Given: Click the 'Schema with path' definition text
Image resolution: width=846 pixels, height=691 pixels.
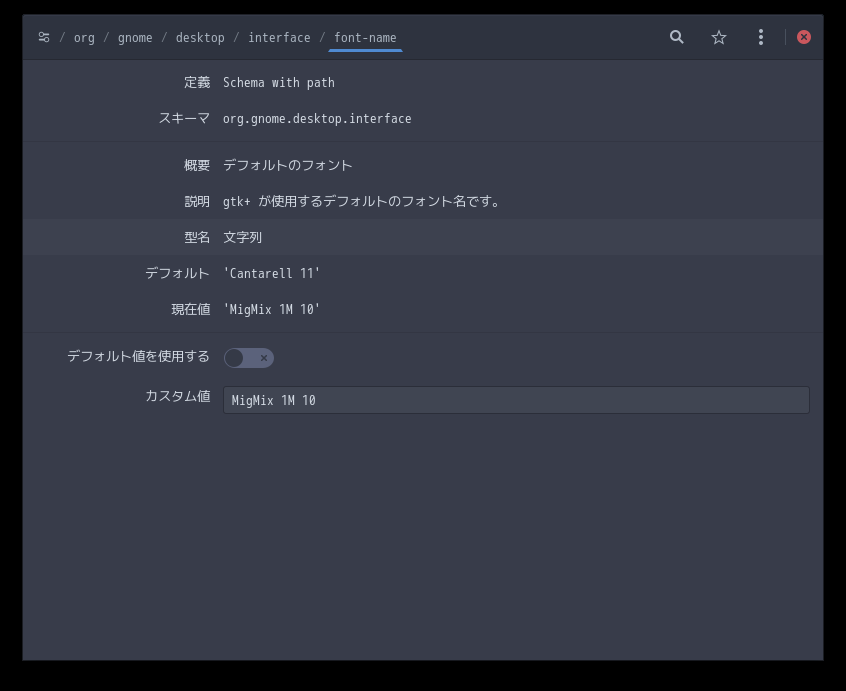Looking at the screenshot, I should click(279, 83).
